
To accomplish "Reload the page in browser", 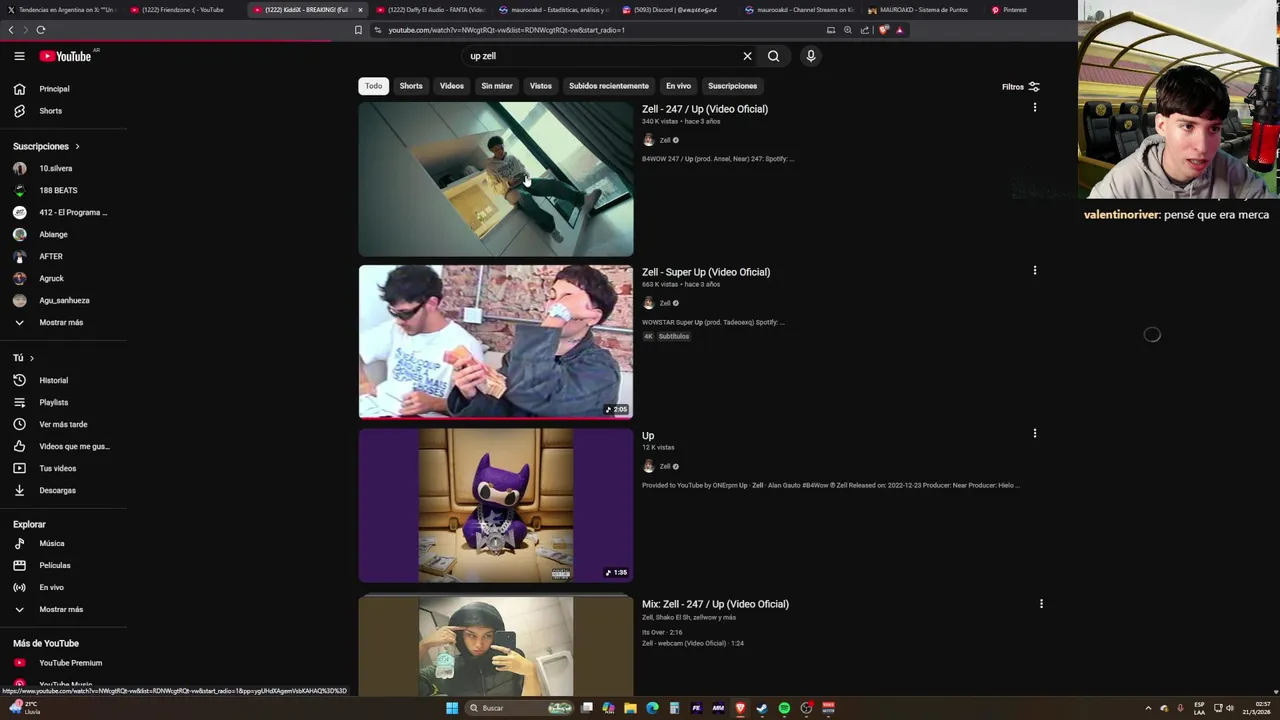I will (x=41, y=30).
